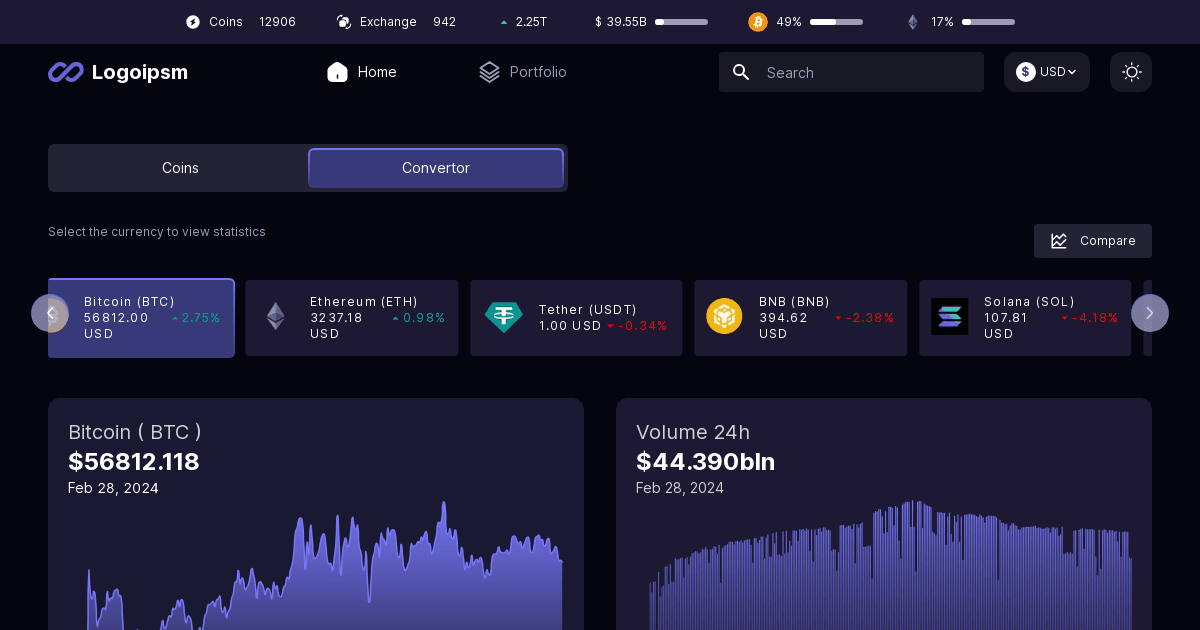Click the Exchange icon in top bar

point(344,22)
